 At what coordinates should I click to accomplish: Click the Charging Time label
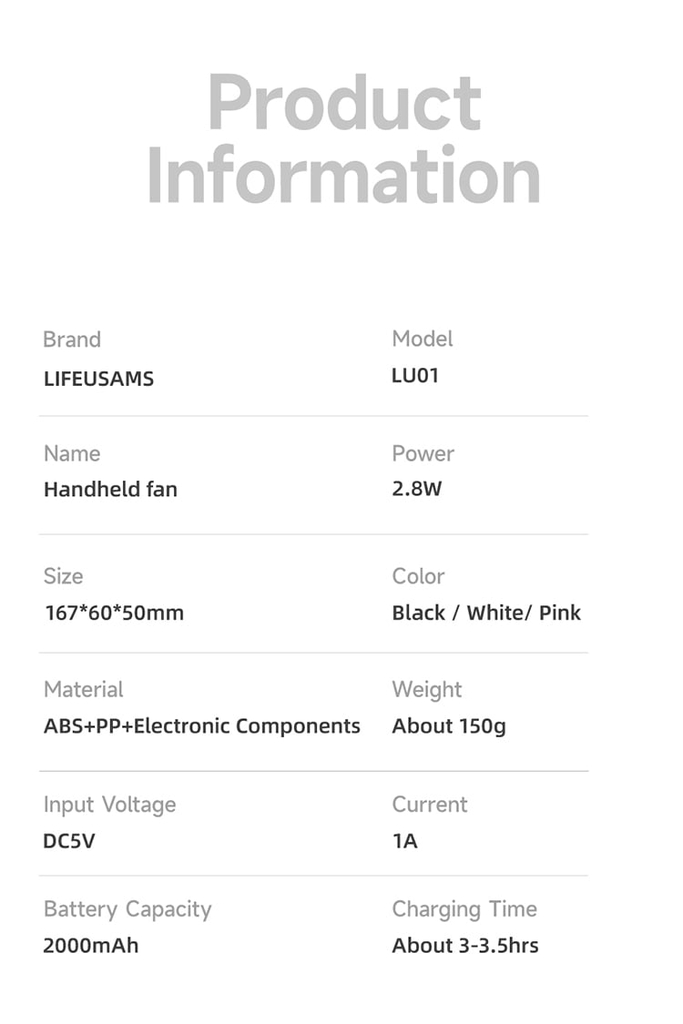pyautogui.click(x=464, y=909)
